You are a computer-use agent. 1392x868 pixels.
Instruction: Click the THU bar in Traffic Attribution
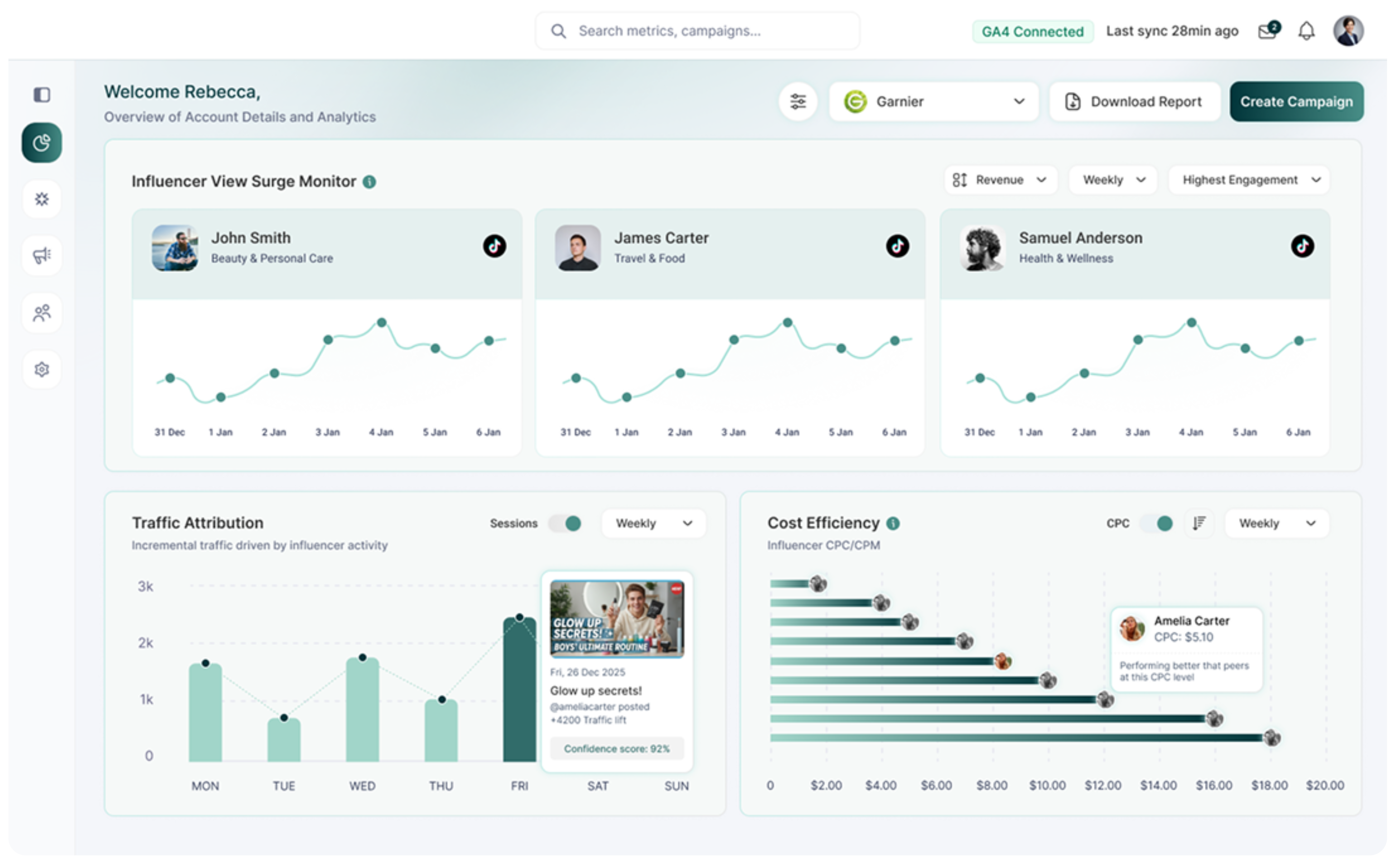click(441, 731)
